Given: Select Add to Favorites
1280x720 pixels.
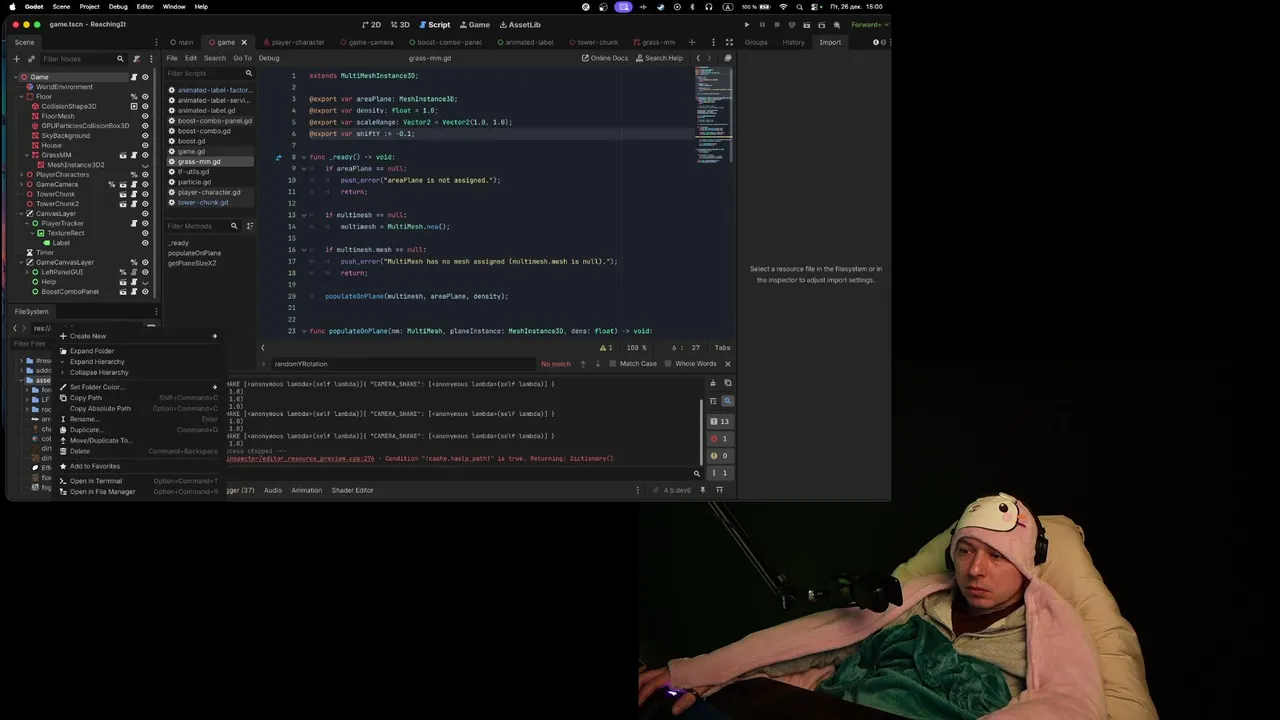Looking at the screenshot, I should [138, 466].
